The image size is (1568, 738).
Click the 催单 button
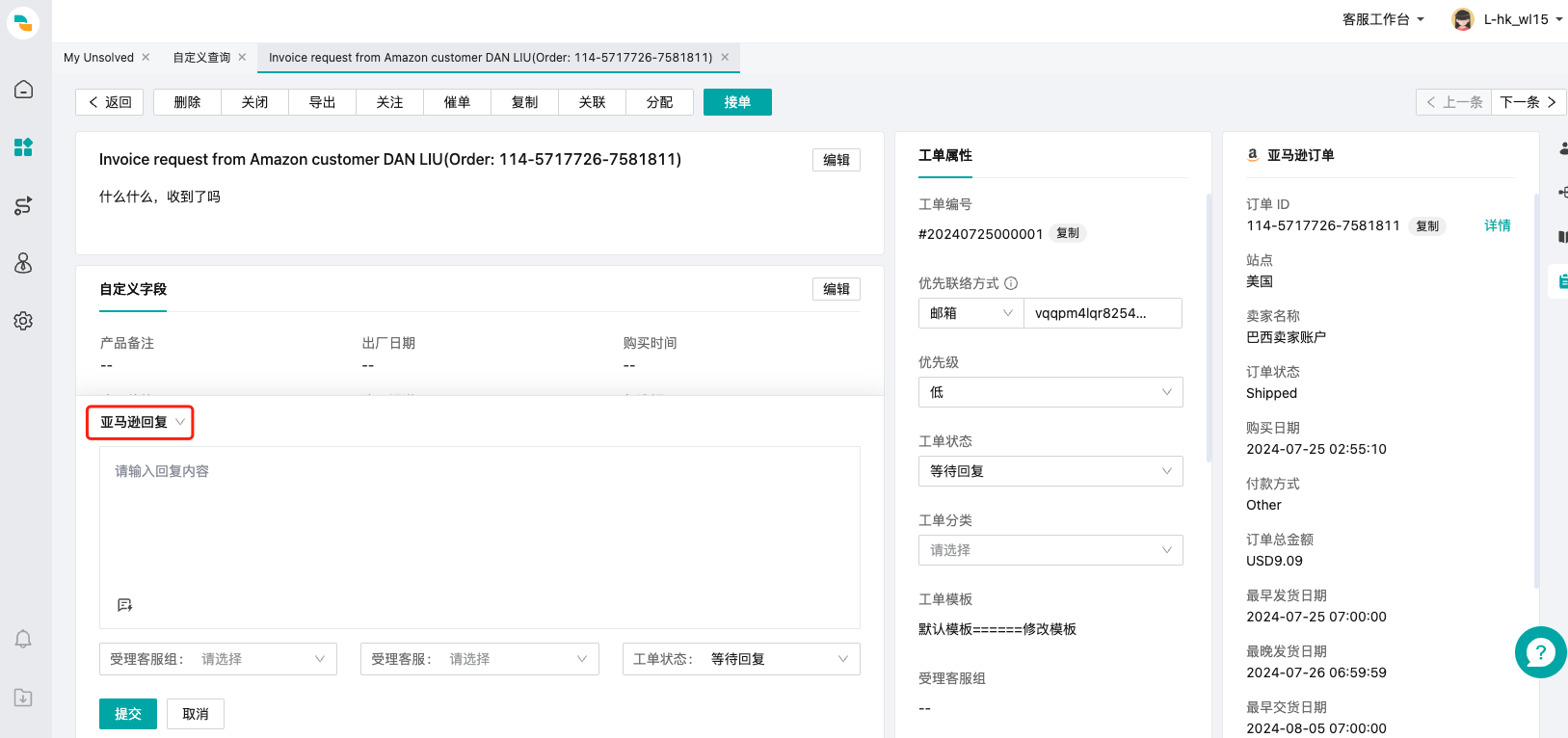(457, 102)
